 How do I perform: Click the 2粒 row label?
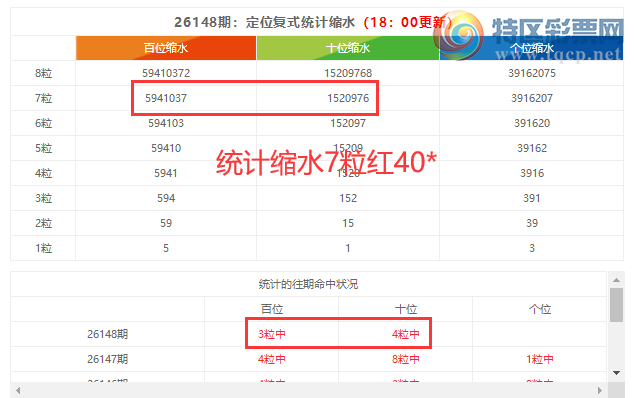(43, 223)
